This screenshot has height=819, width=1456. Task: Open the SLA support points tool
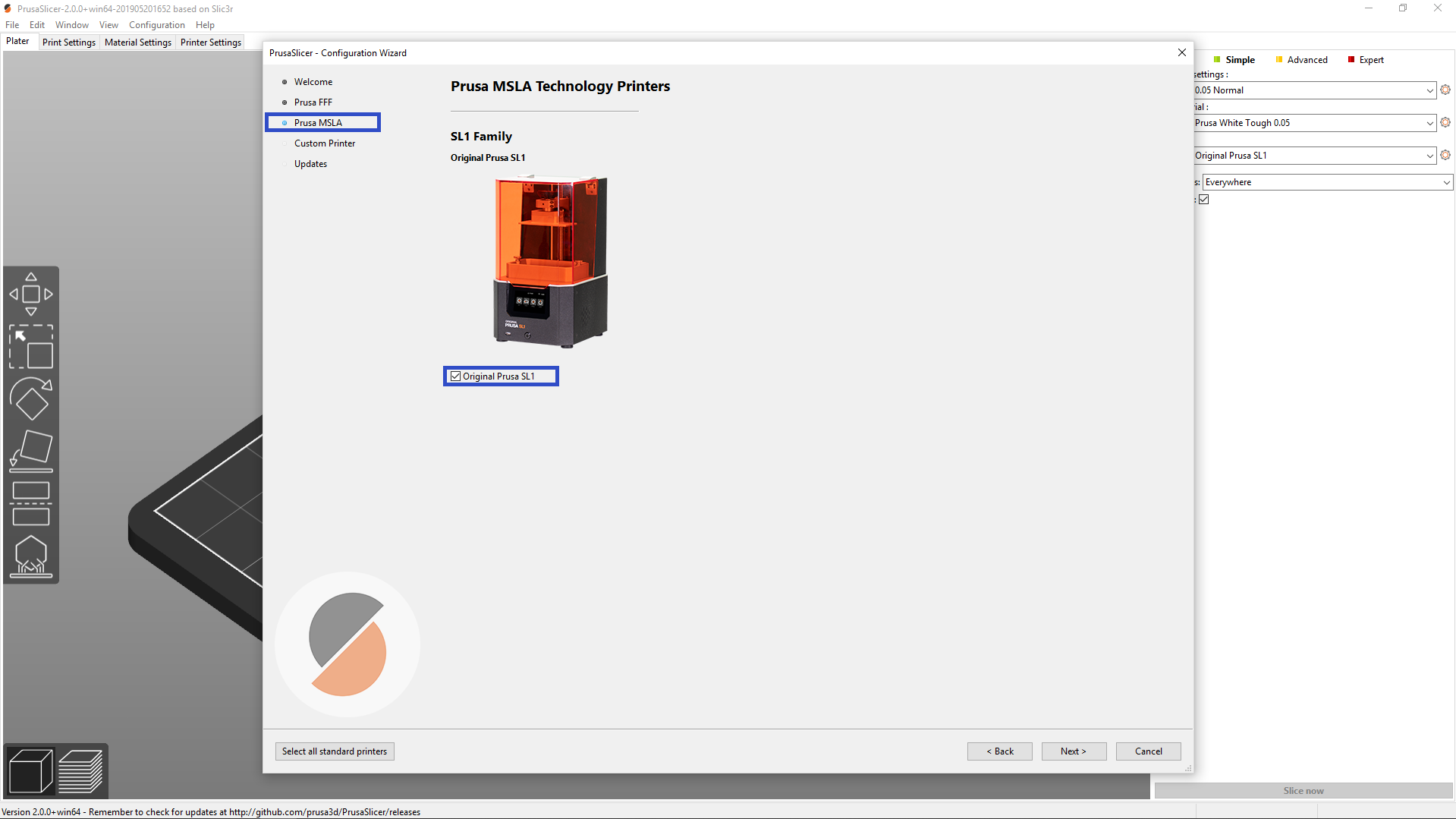pos(31,556)
